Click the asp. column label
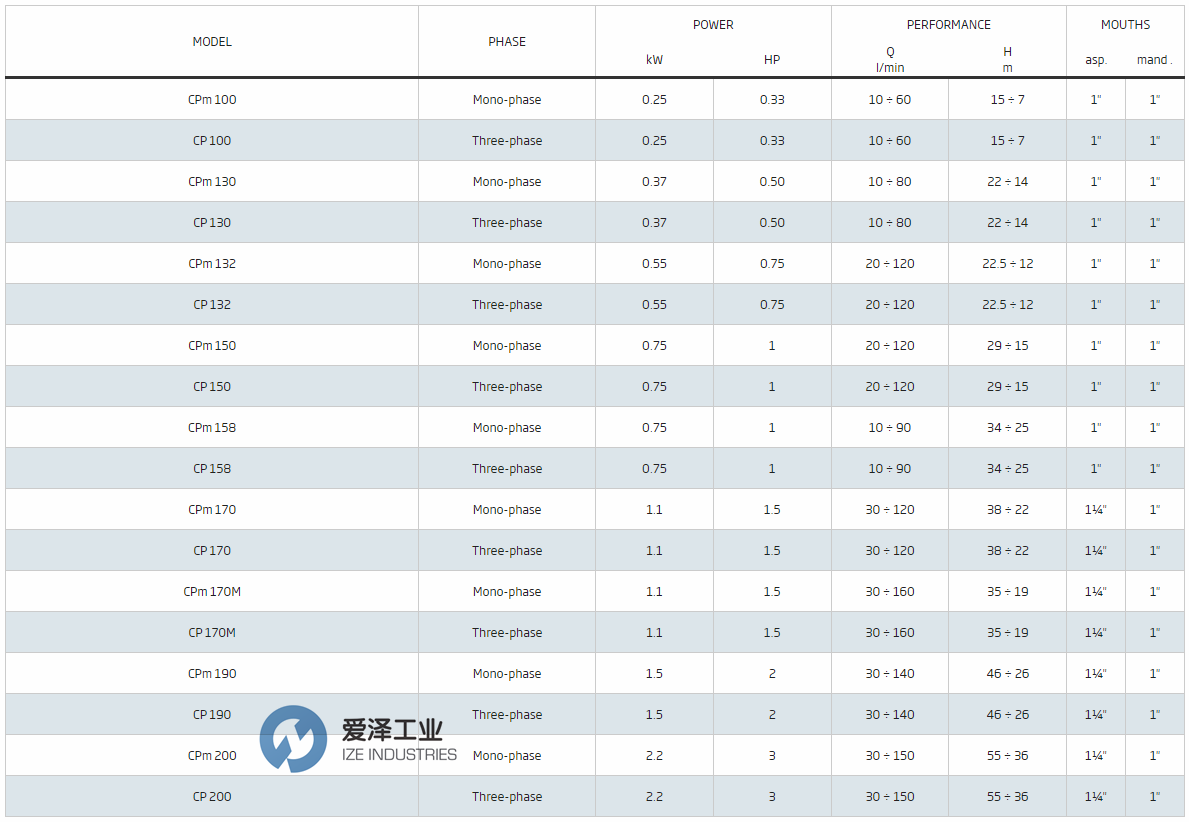 point(1096,59)
